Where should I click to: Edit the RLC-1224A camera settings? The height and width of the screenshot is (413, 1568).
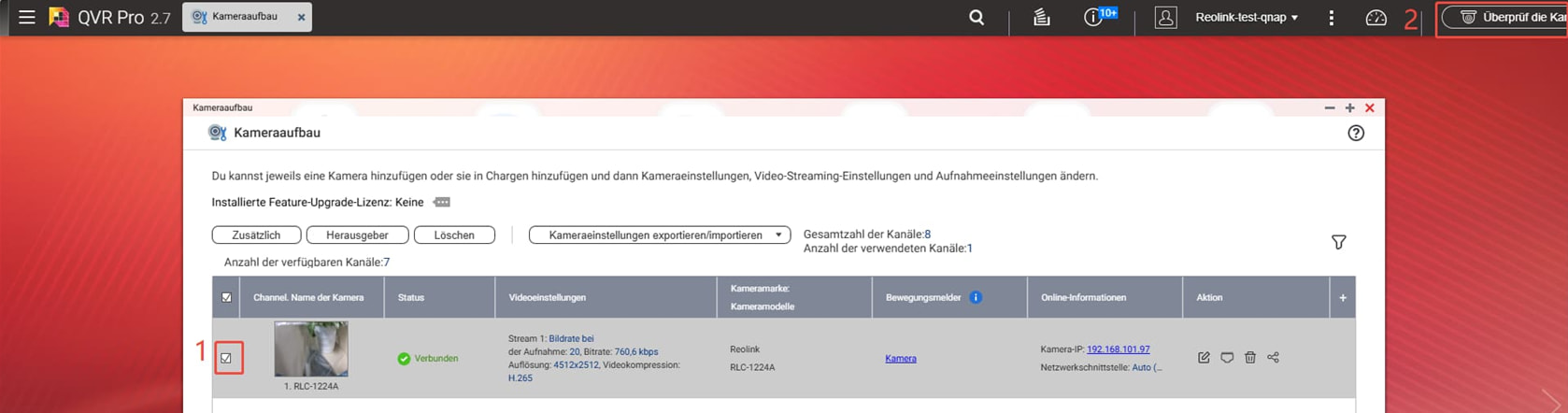1204,357
